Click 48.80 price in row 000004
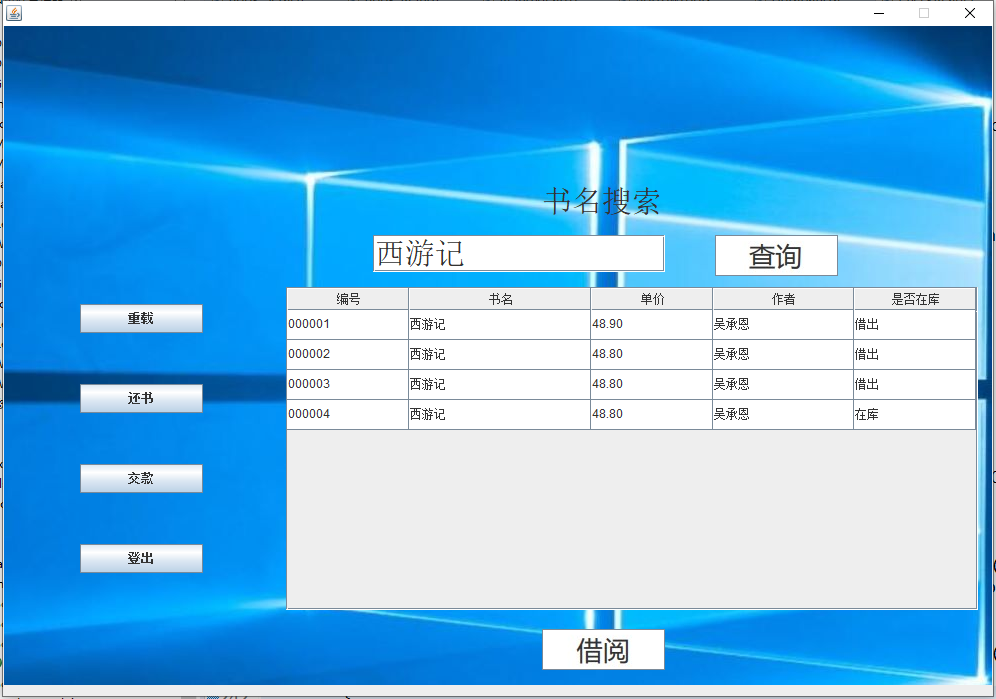996x699 pixels. click(652, 414)
